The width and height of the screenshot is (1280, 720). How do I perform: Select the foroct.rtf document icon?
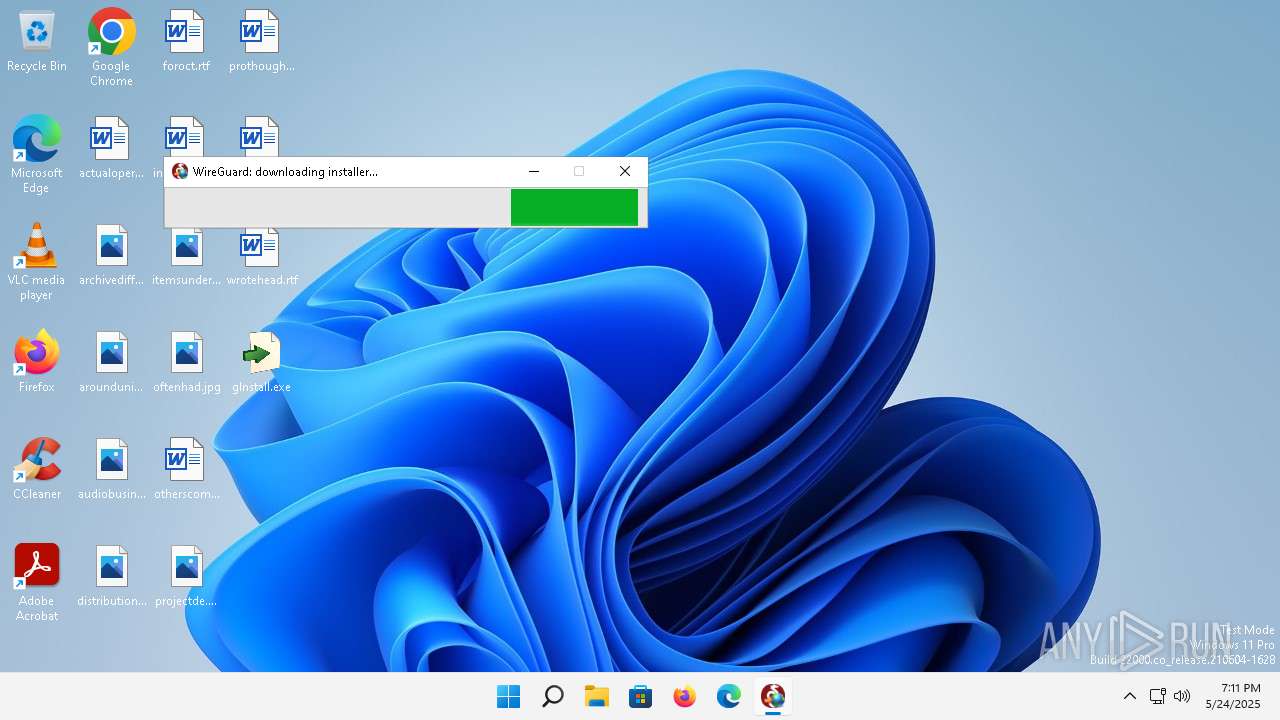tap(186, 42)
